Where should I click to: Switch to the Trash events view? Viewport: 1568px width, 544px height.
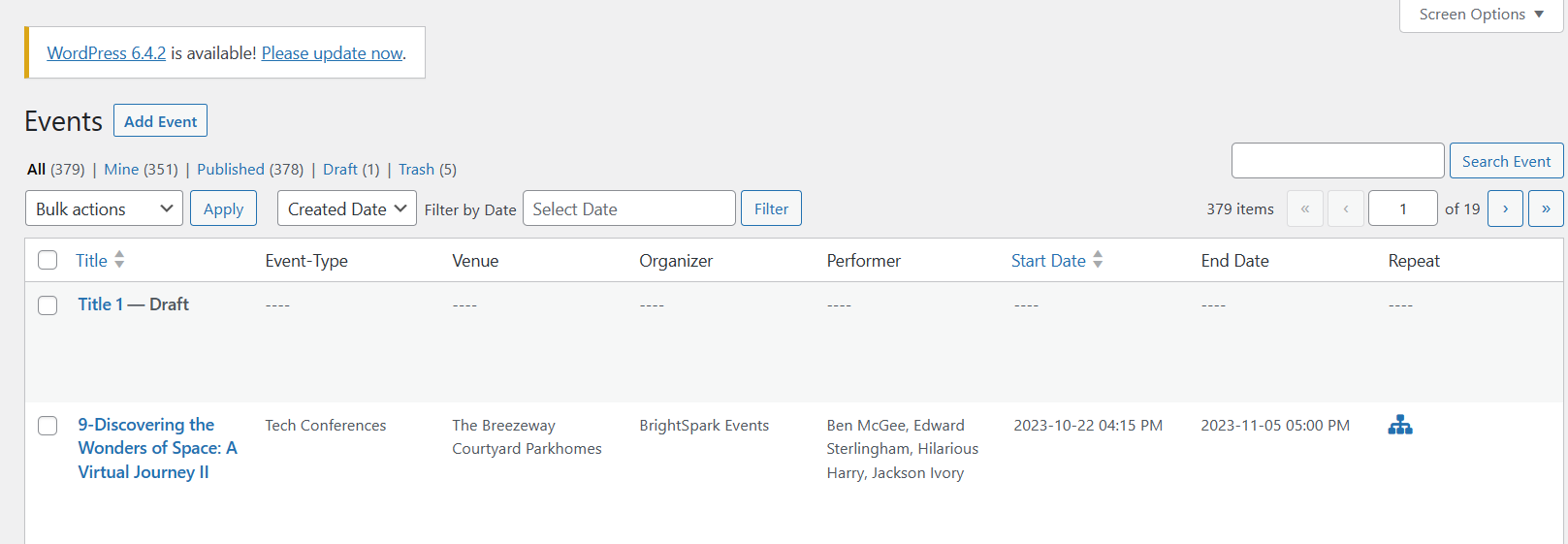416,169
